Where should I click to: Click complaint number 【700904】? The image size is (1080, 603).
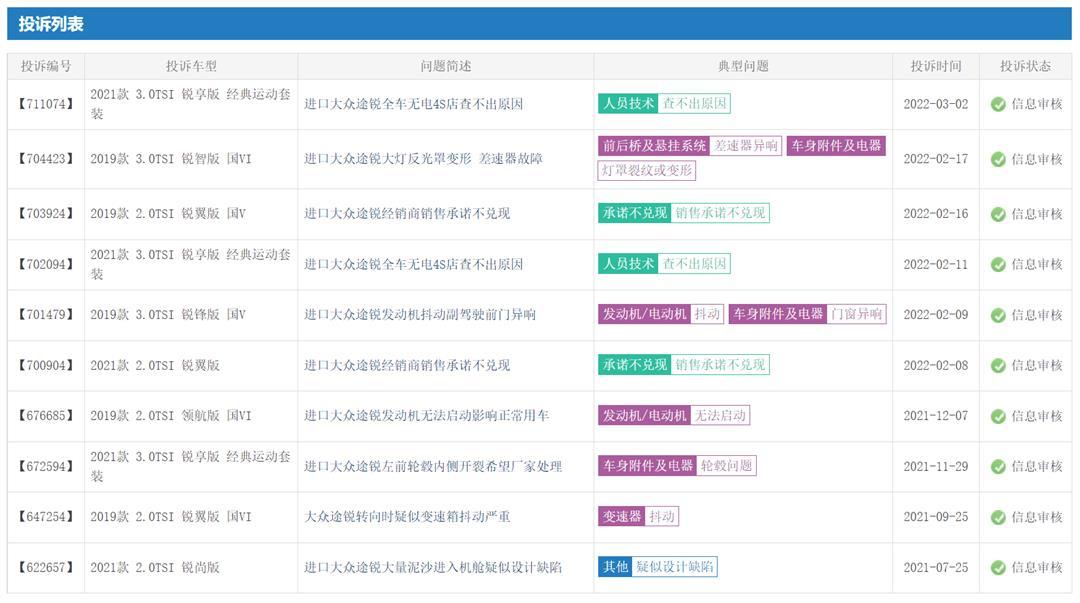[x=46, y=365]
